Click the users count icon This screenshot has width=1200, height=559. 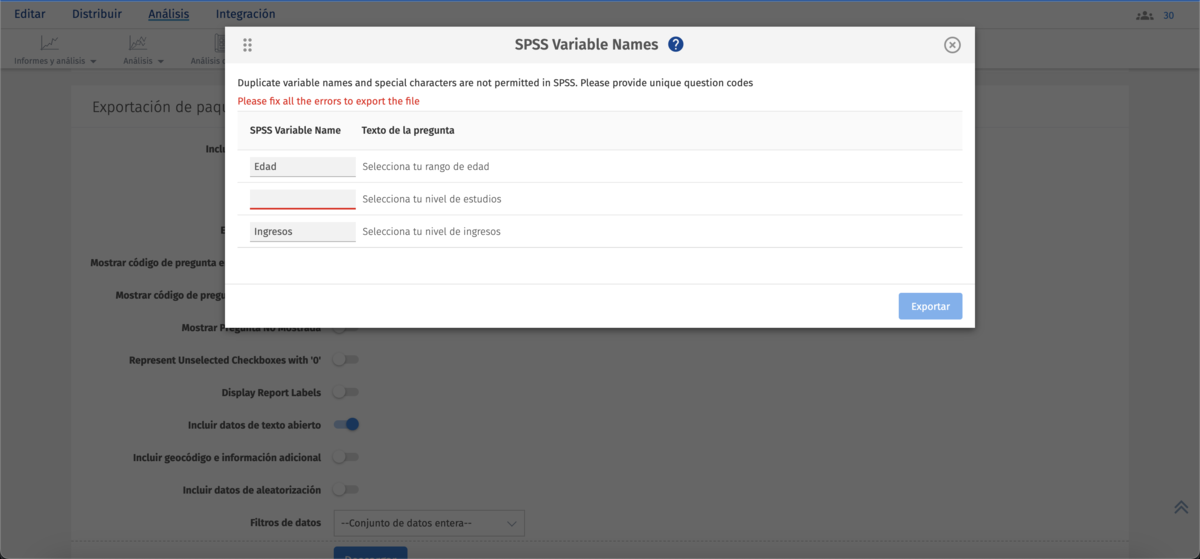tap(1144, 15)
